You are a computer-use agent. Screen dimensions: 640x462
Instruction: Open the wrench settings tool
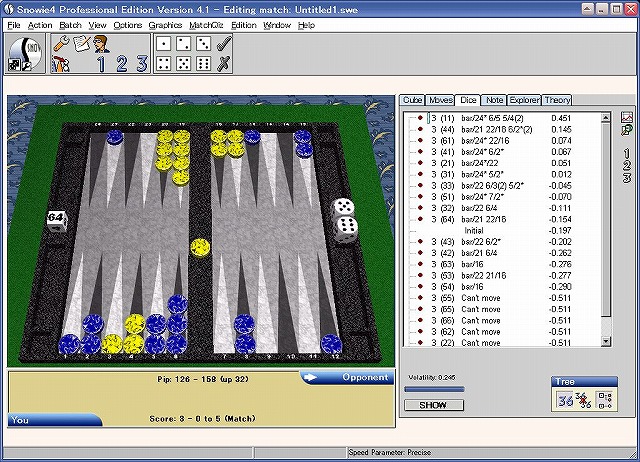(61, 44)
